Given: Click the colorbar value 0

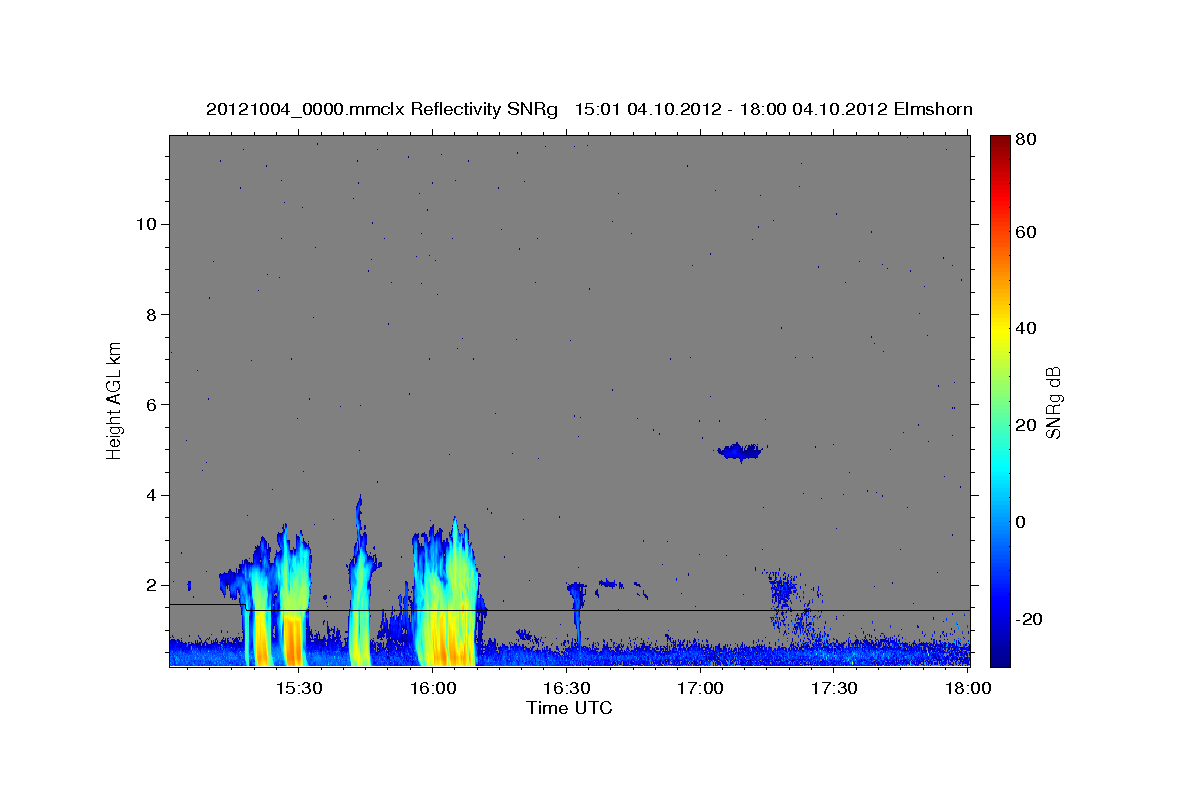Looking at the screenshot, I should tap(1020, 522).
